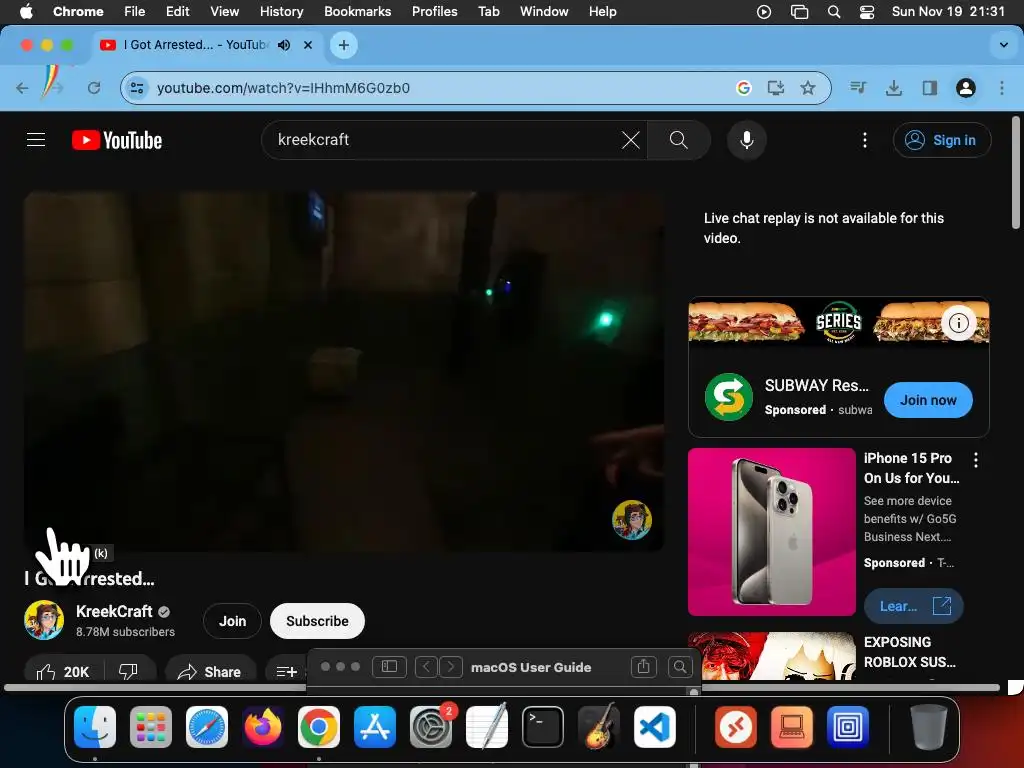Expand the Chrome tab search chevron
1024x768 pixels.
(1004, 45)
